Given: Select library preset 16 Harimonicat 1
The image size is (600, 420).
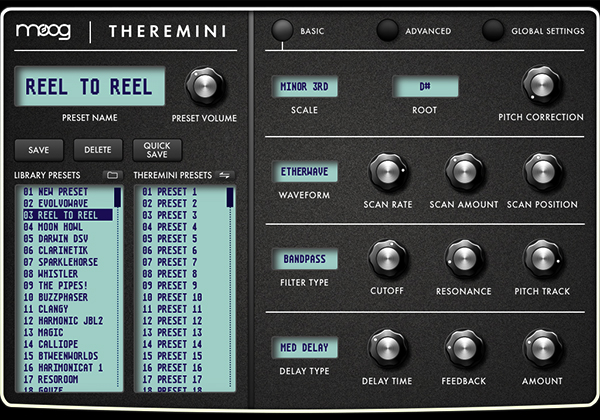Looking at the screenshot, I should [x=68, y=368].
